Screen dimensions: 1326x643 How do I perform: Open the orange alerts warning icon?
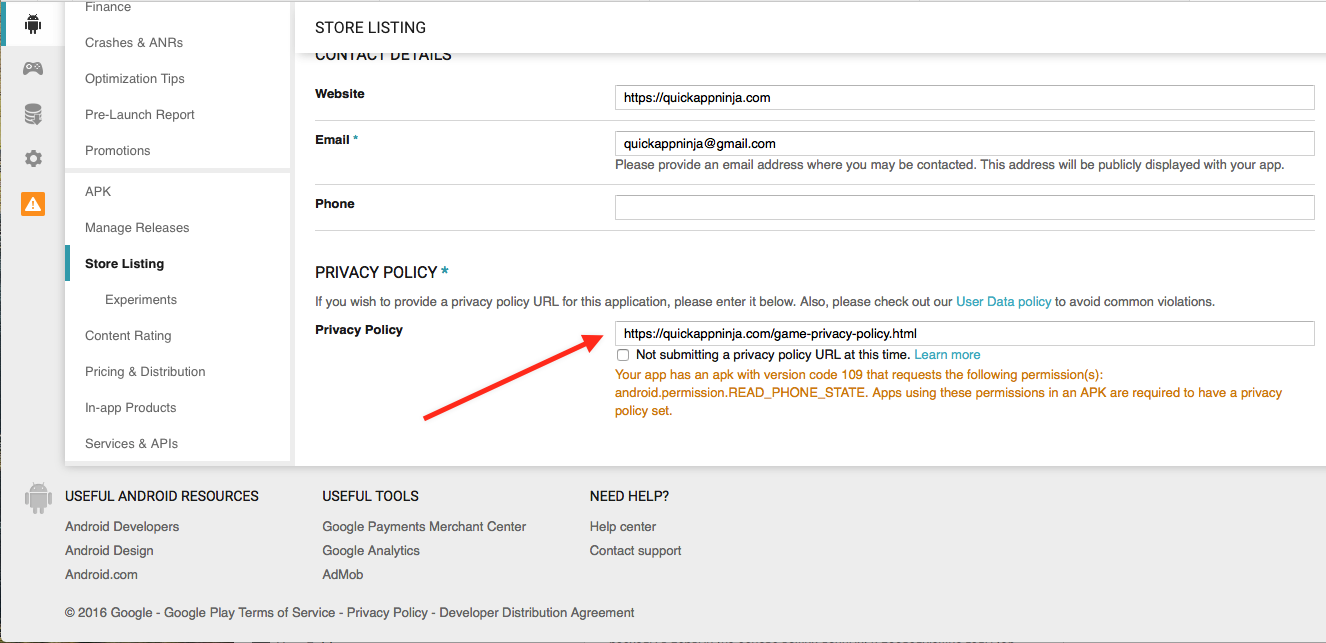(x=33, y=203)
